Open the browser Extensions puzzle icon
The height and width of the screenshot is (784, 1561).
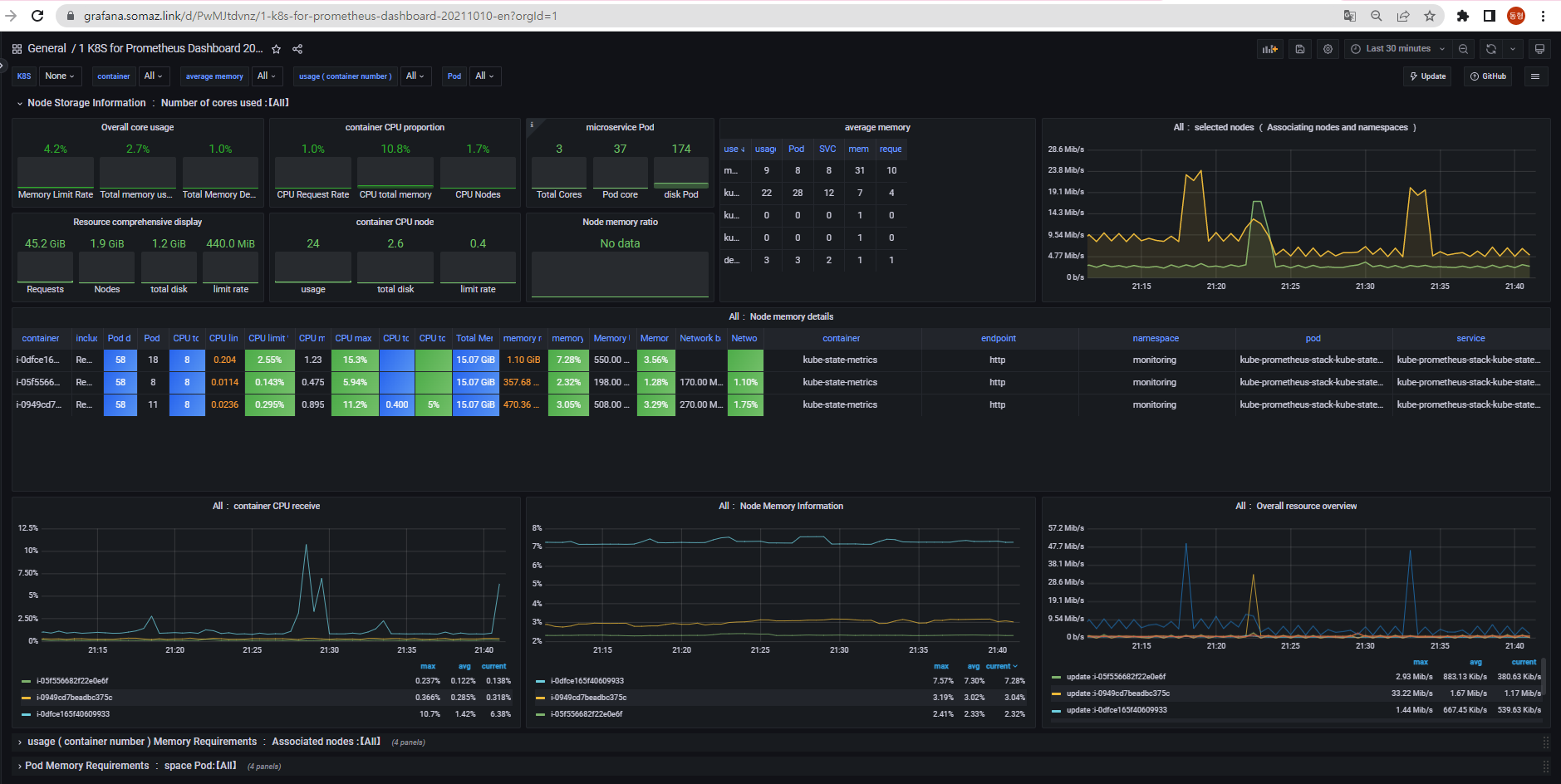pos(1463,16)
